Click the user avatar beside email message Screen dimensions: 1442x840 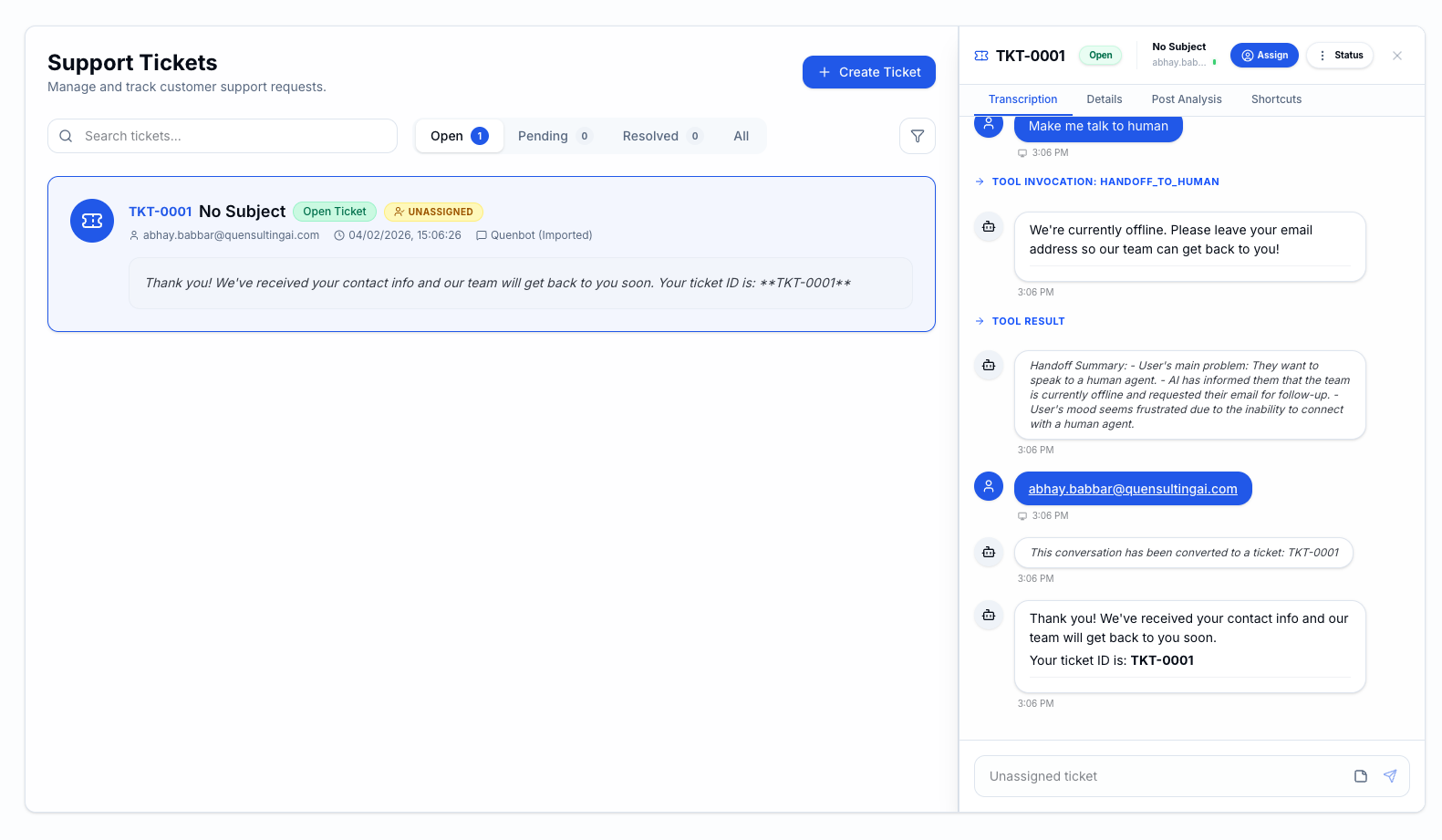click(989, 486)
